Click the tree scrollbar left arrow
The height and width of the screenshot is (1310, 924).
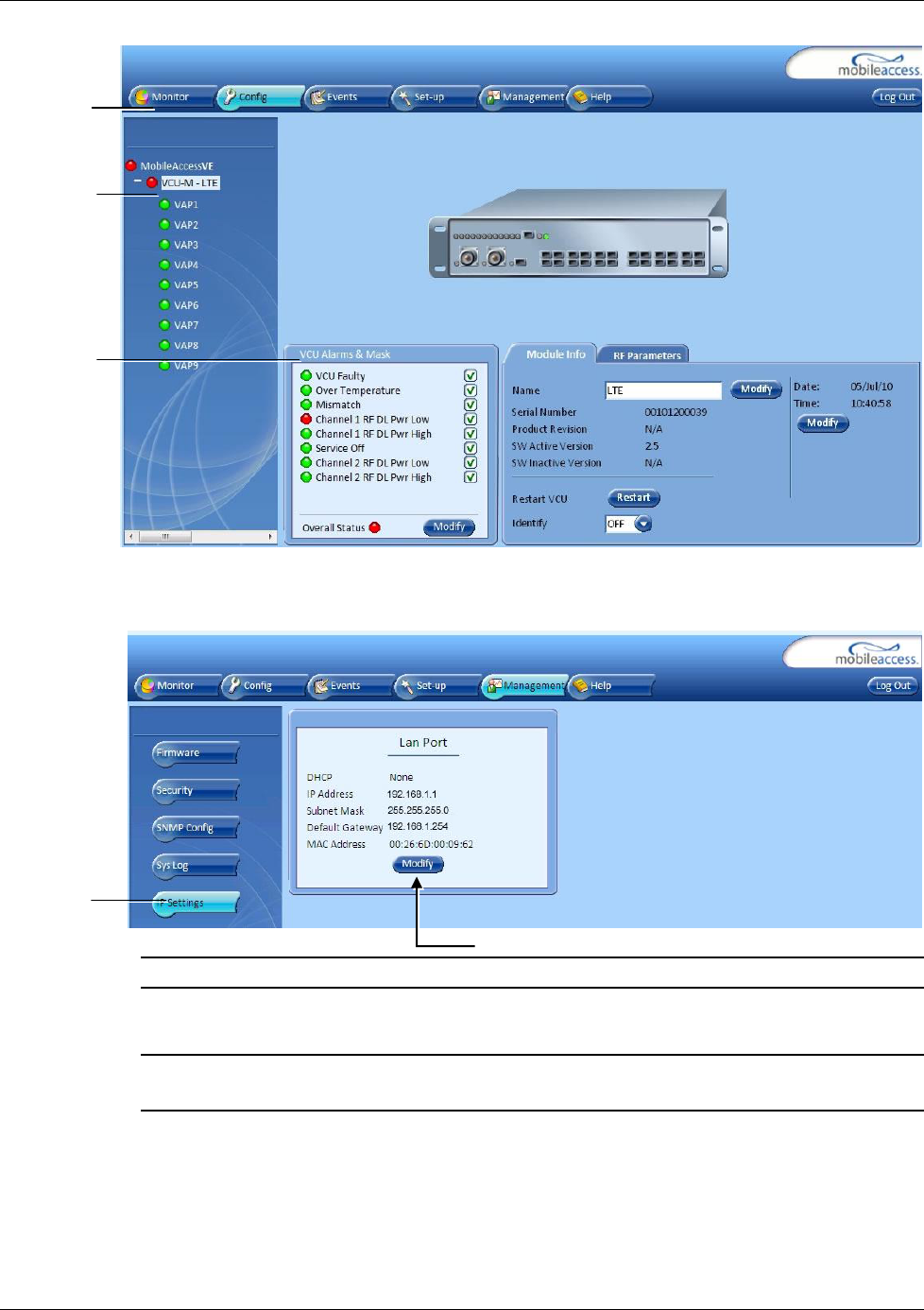tap(130, 537)
